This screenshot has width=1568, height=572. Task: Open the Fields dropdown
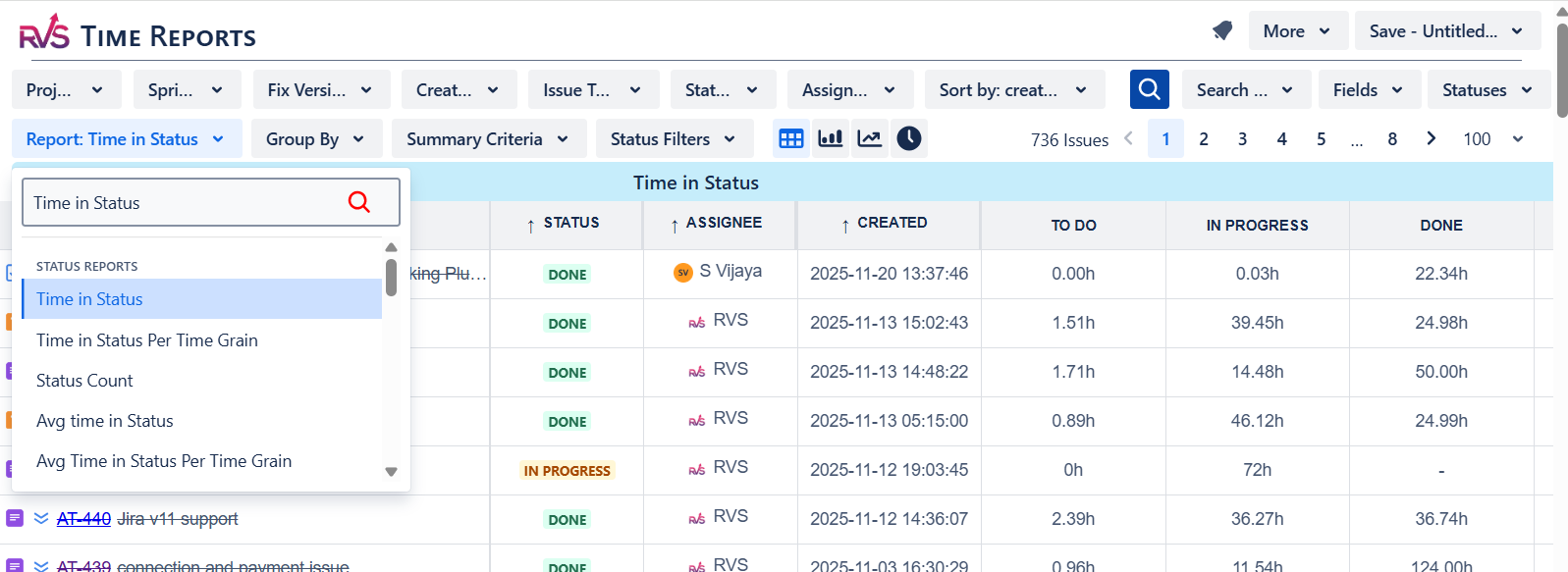coord(1369,89)
